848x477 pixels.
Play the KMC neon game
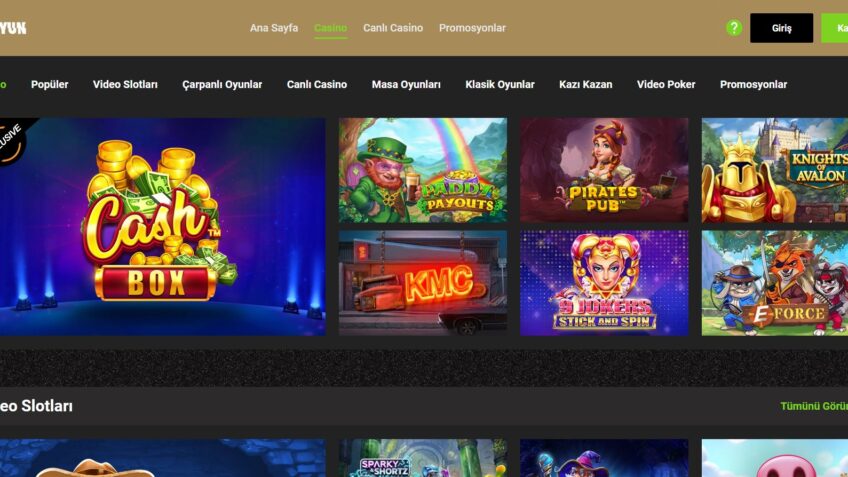[x=423, y=283]
